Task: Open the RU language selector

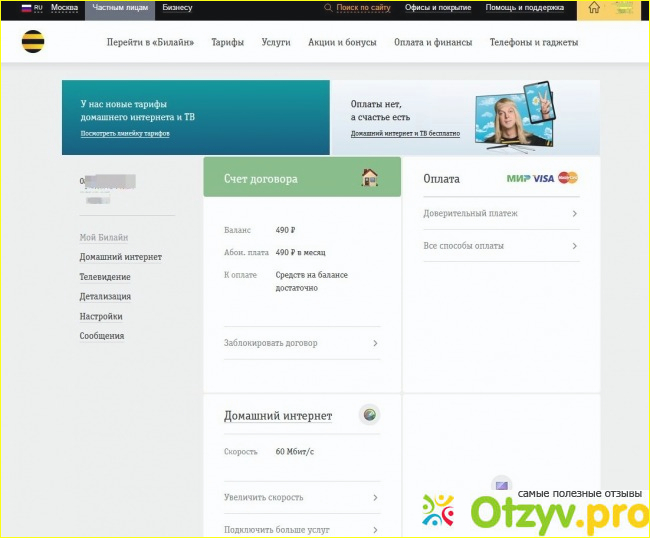Action: coord(32,7)
